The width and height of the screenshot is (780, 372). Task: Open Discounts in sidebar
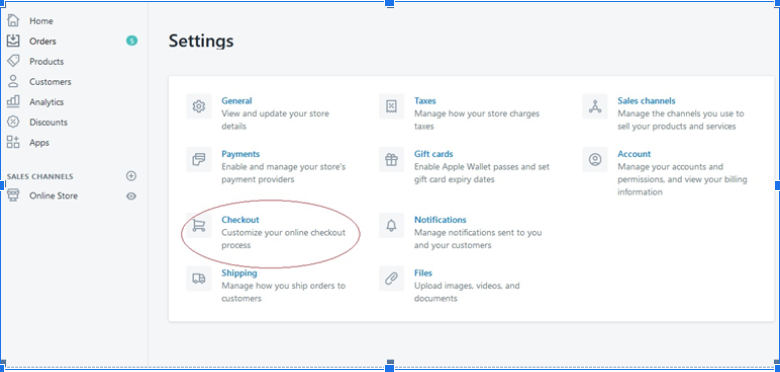point(48,122)
